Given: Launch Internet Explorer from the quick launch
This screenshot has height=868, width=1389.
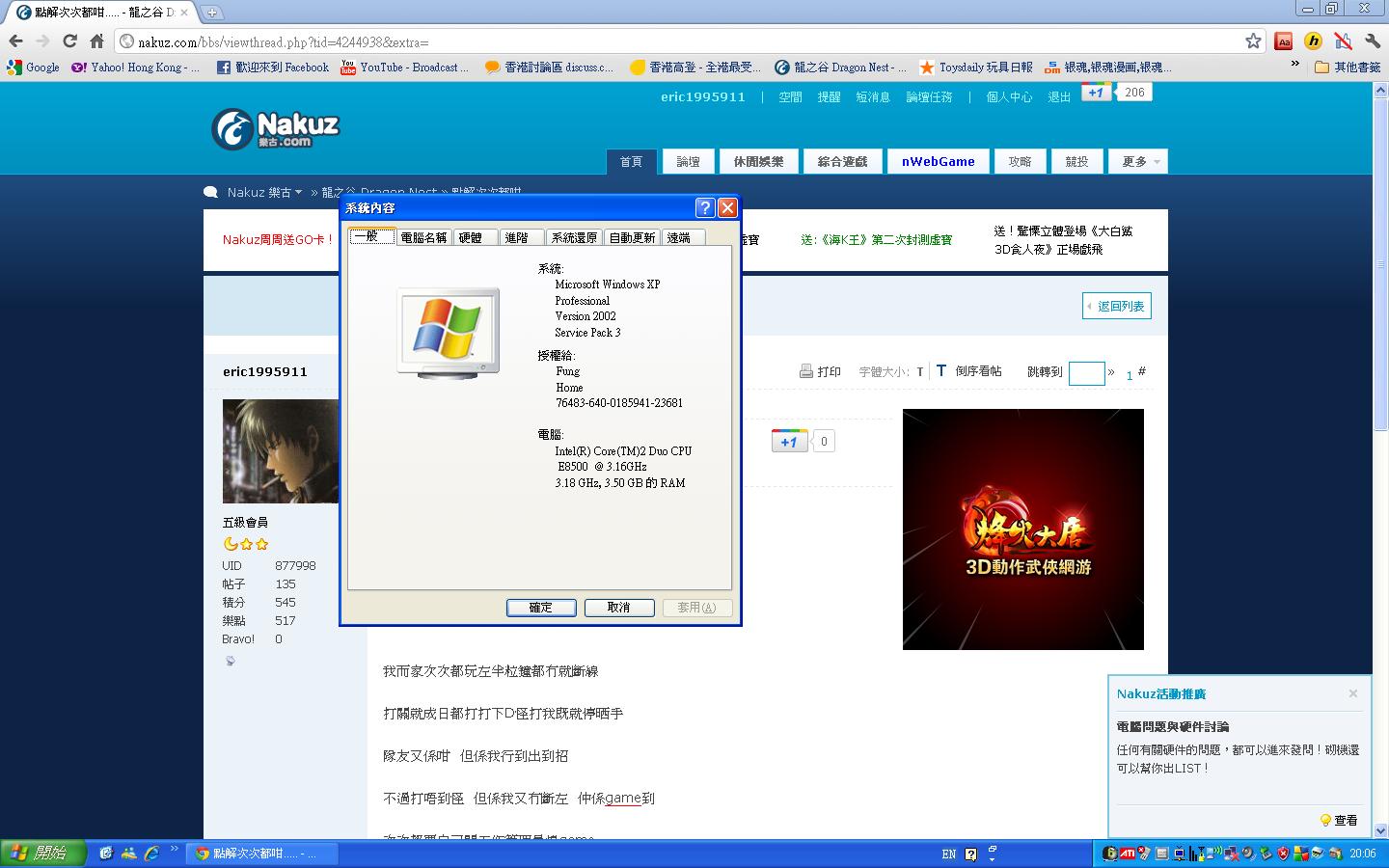Looking at the screenshot, I should point(151,853).
